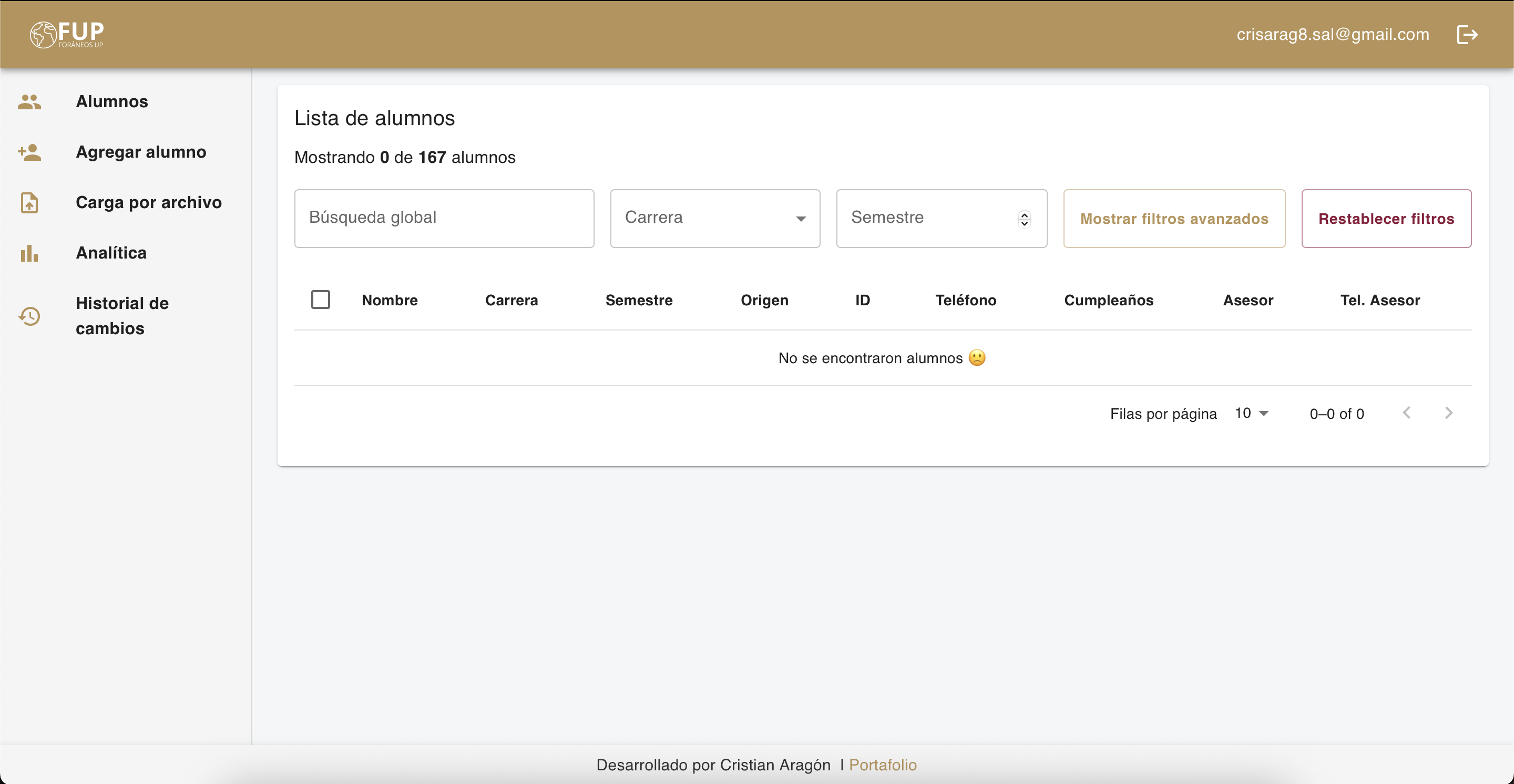Click the 'Lista de alumnos' heading
Screen dimensions: 1514x784
click(x=374, y=118)
